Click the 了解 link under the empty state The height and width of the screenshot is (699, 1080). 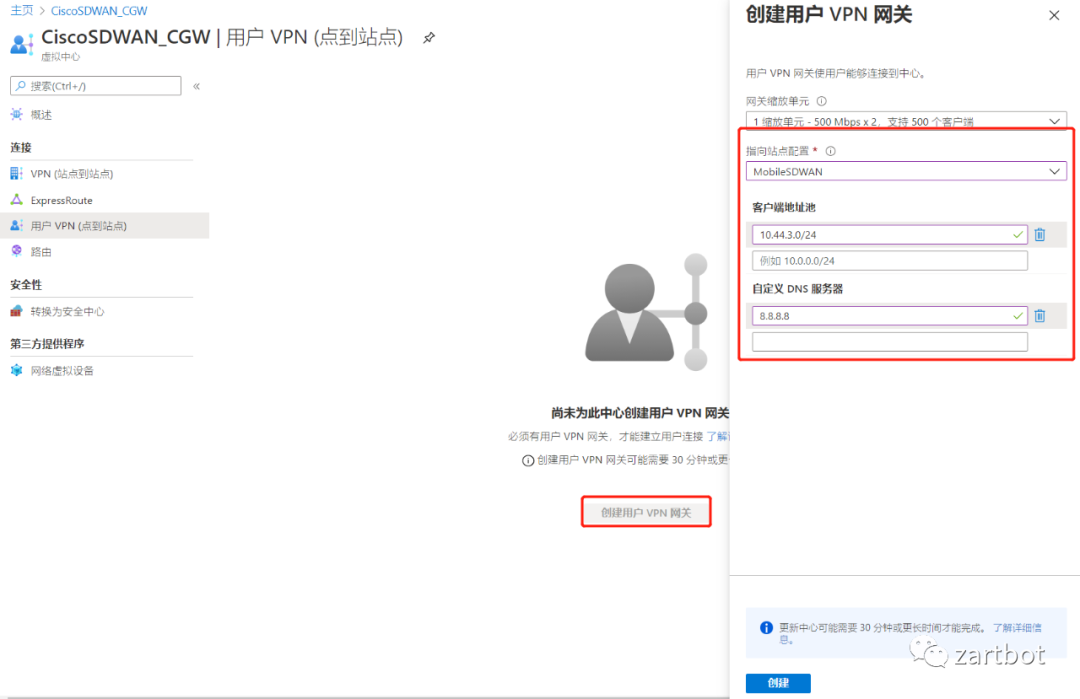(x=718, y=436)
